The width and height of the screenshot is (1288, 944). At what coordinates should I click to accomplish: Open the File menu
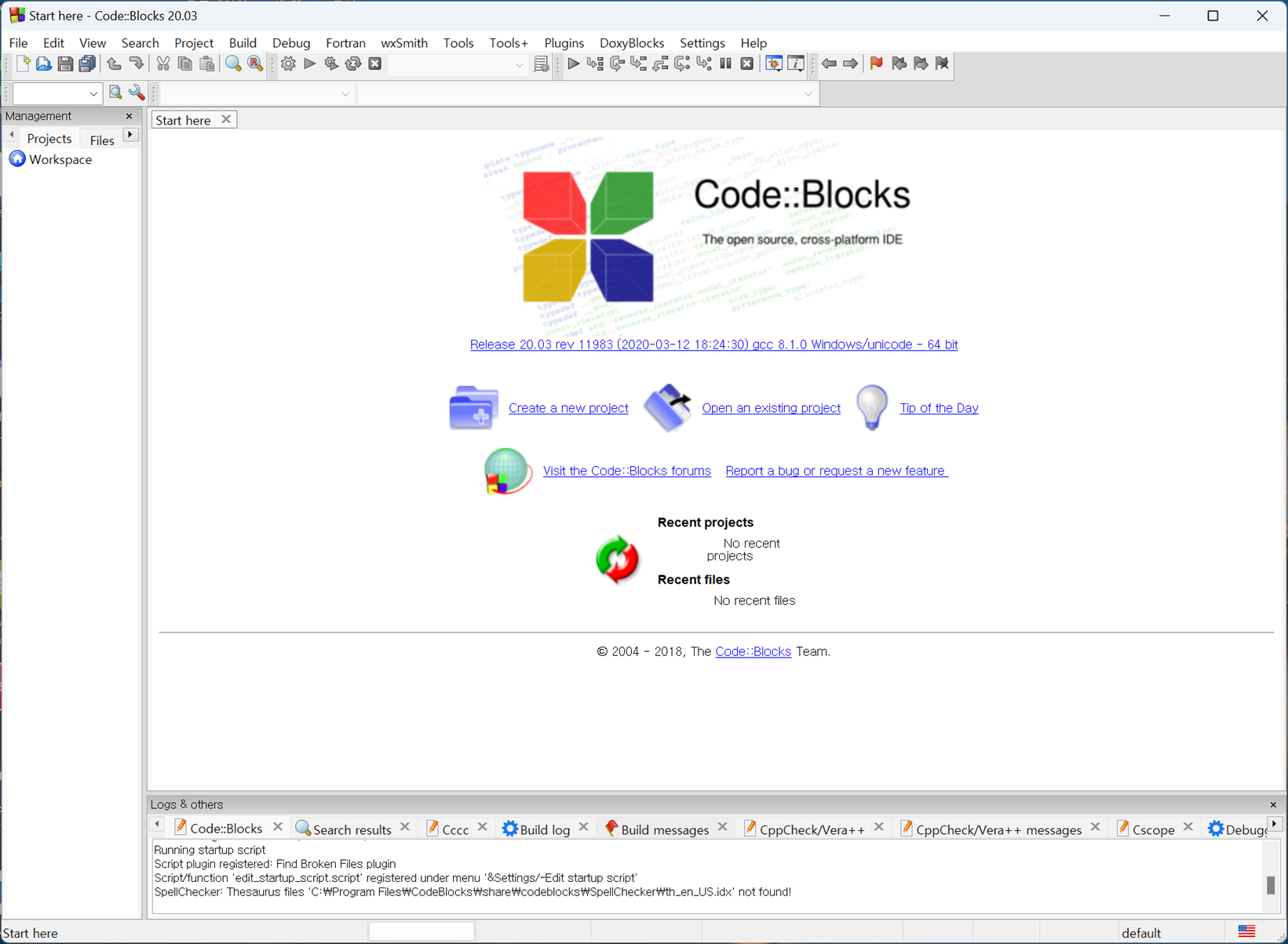pos(18,42)
